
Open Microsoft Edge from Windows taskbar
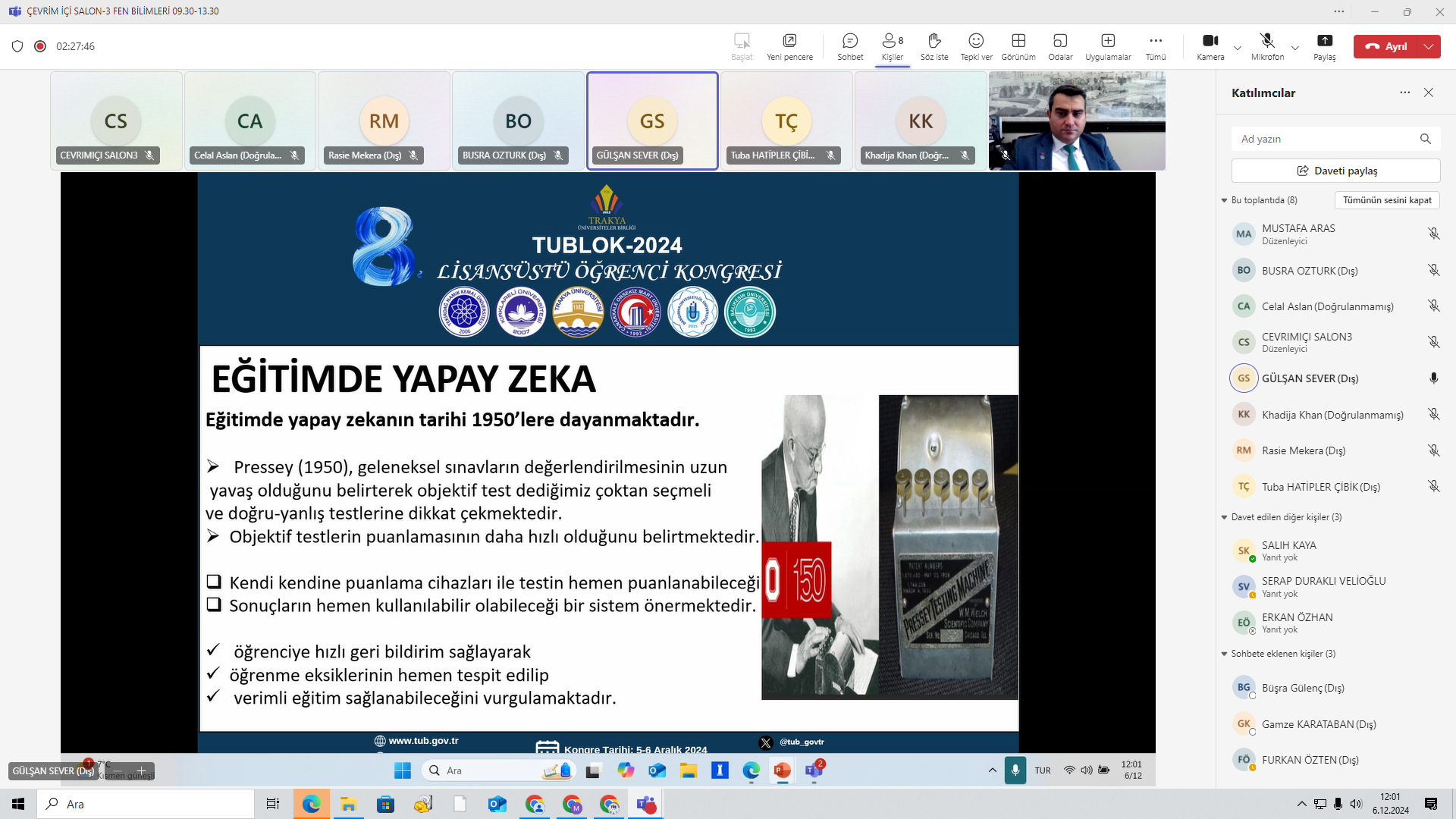(311, 804)
